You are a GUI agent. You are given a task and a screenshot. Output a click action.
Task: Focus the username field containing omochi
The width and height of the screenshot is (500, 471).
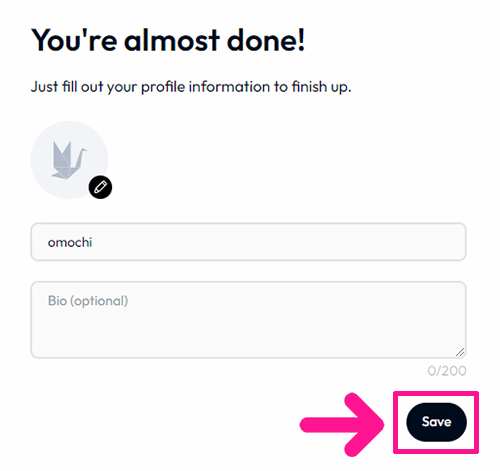point(248,242)
